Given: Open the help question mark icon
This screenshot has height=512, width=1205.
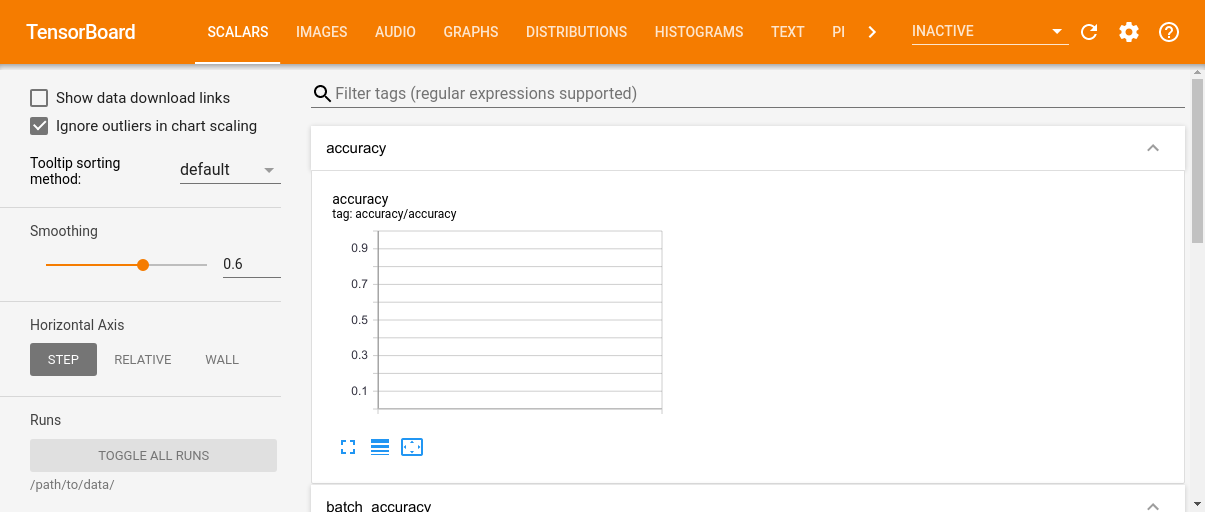Looking at the screenshot, I should coord(1169,32).
